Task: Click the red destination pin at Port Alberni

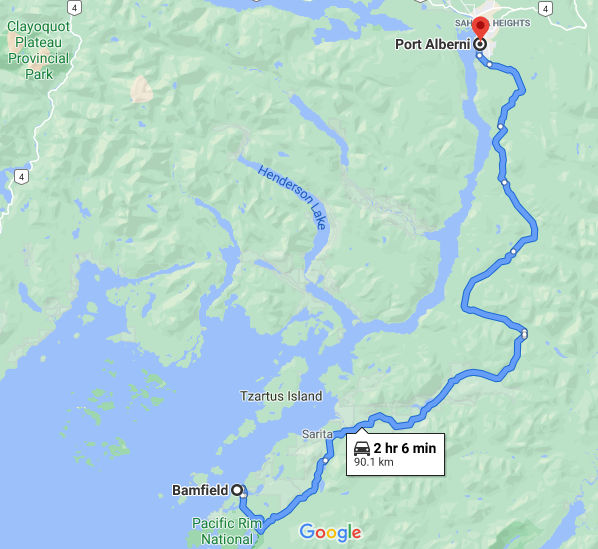Action: (481, 27)
